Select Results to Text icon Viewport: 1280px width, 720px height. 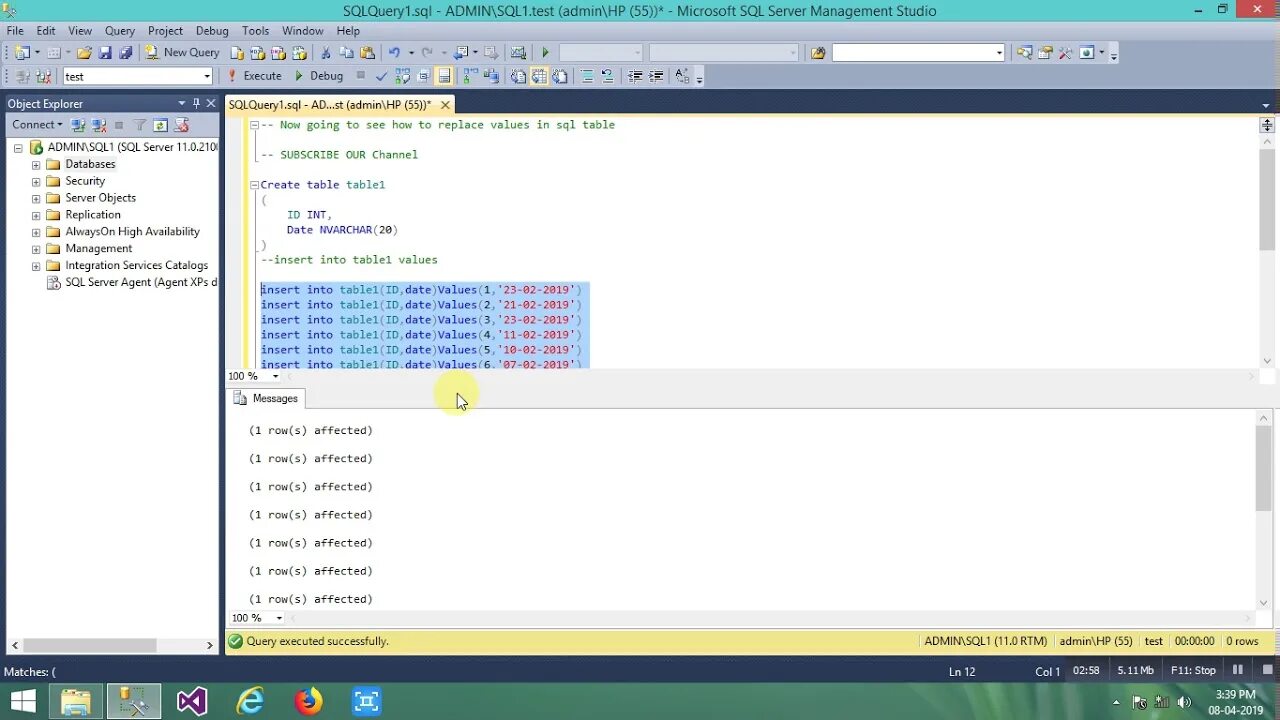point(517,75)
